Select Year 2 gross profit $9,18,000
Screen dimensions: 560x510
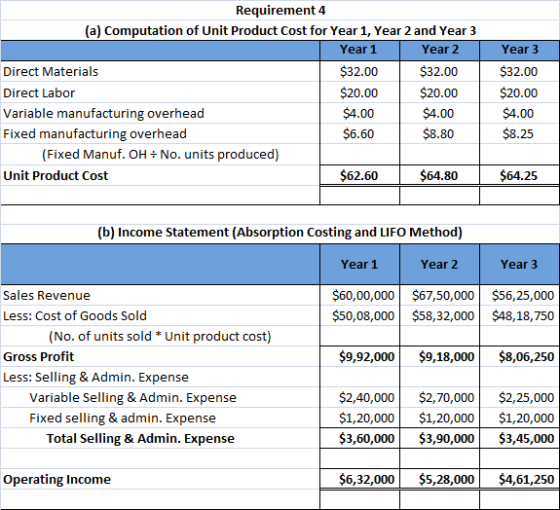[446, 357]
